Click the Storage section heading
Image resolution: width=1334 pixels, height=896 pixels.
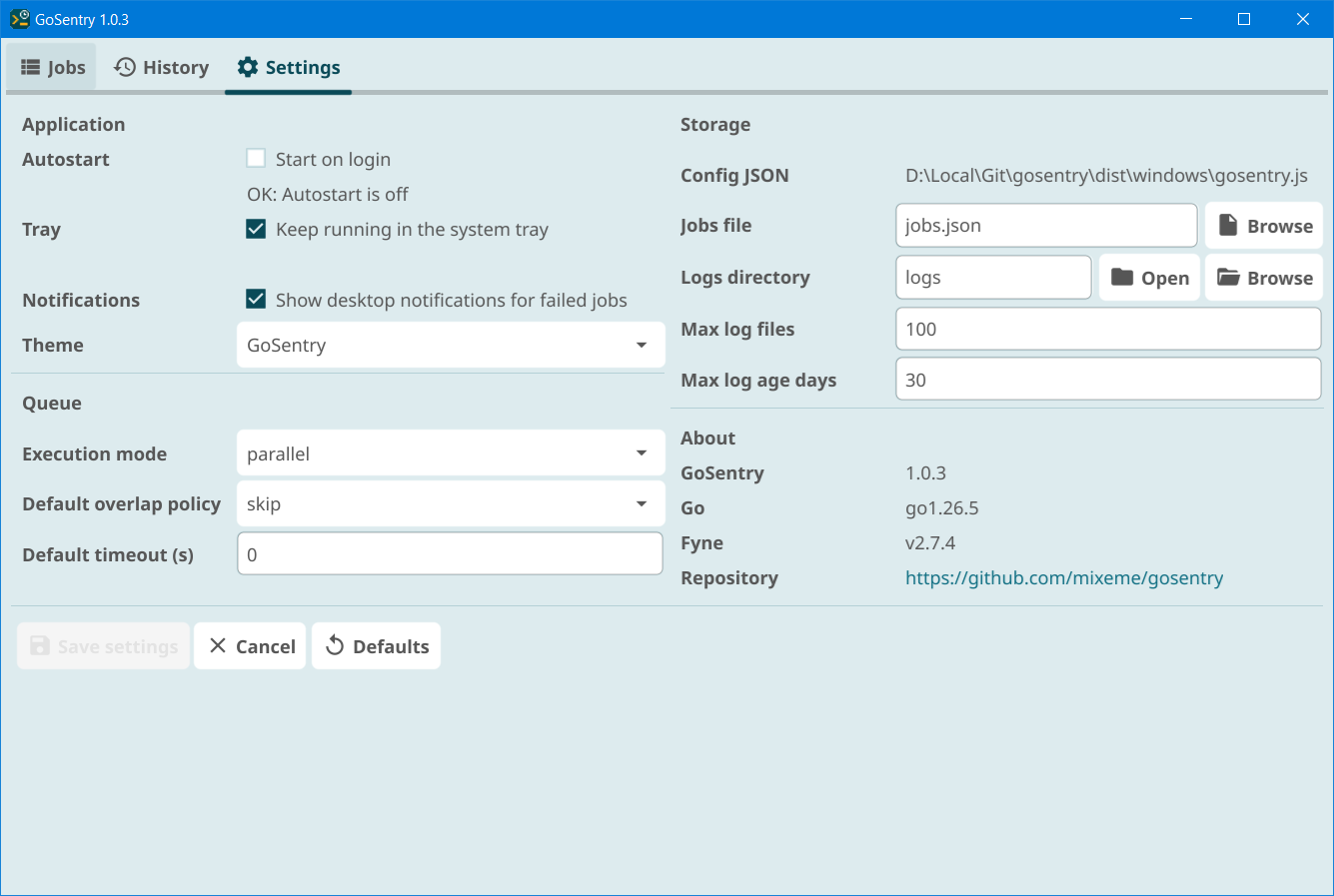tap(715, 125)
